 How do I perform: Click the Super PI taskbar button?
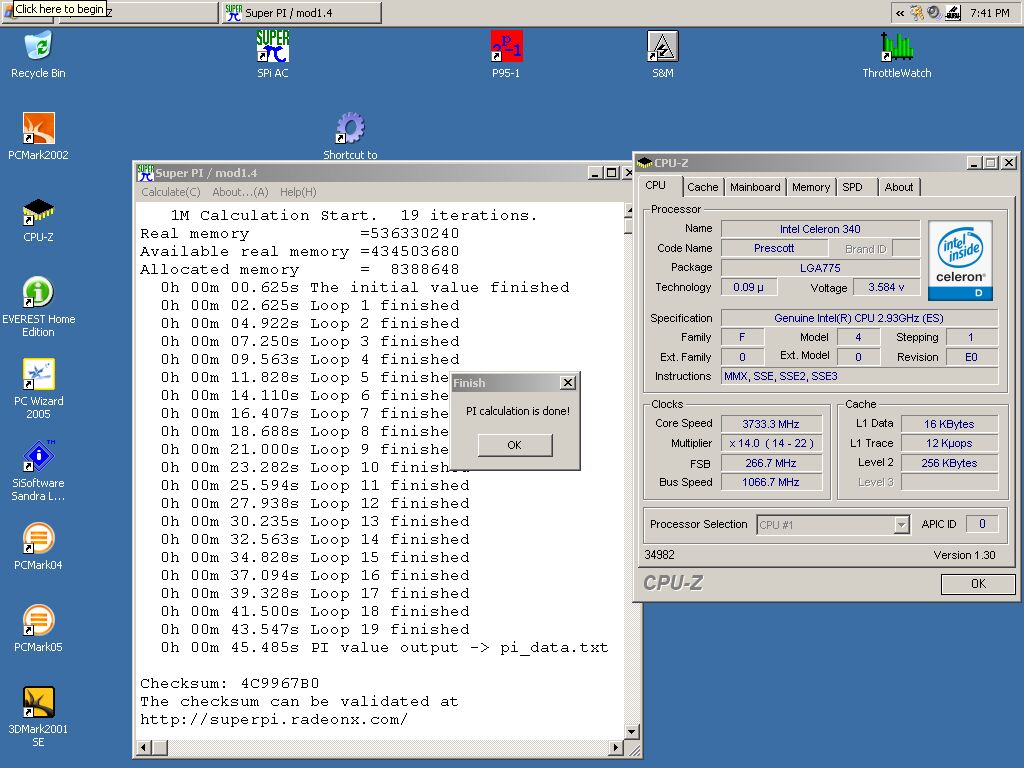(x=300, y=12)
